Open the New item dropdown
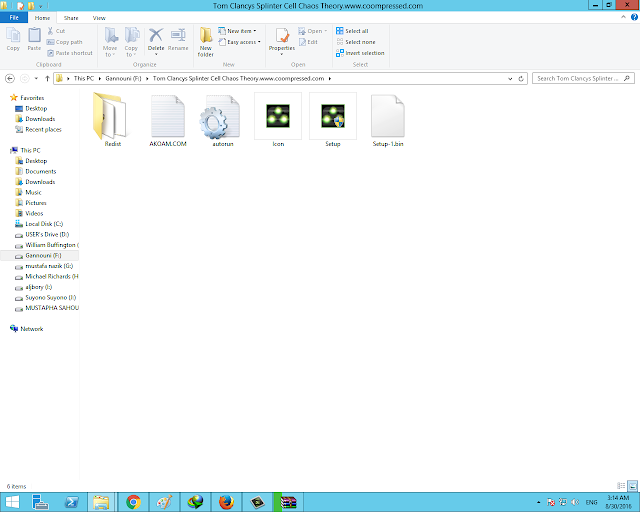Viewport: 640px width, 512px height. (237, 31)
